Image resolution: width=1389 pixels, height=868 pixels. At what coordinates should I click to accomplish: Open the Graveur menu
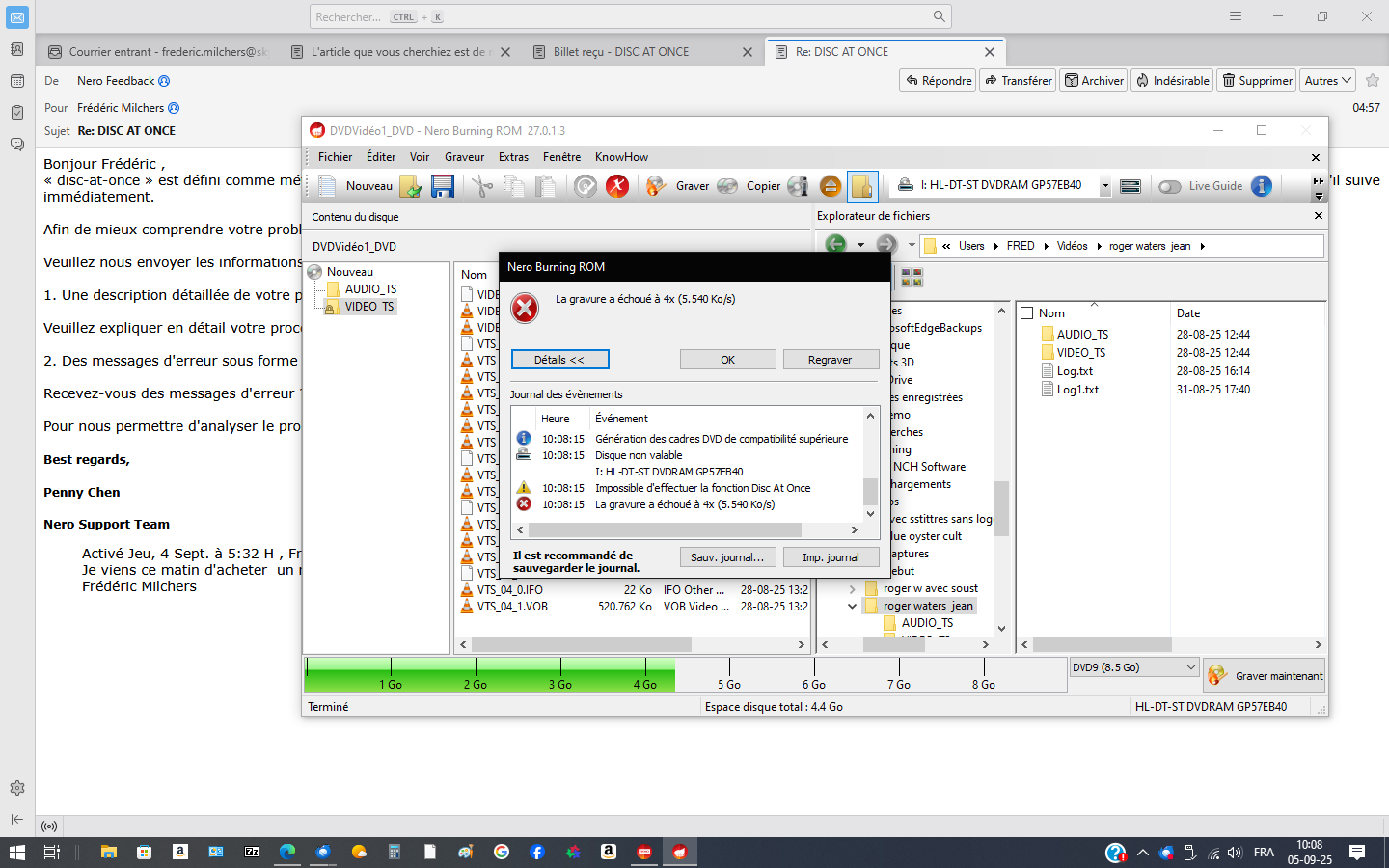coord(464,157)
